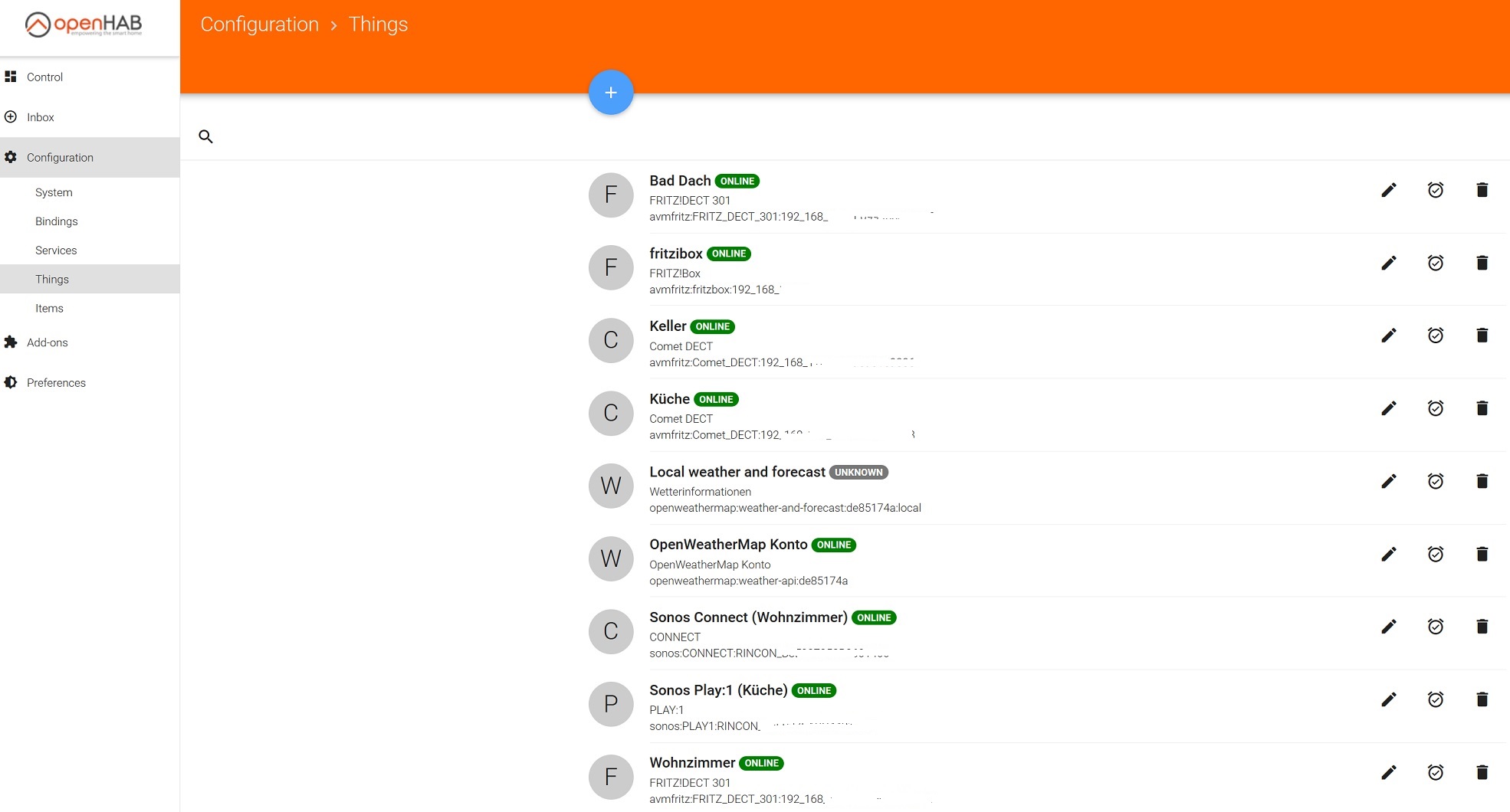Open Items under Configuration
Image resolution: width=1510 pixels, height=812 pixels.
pos(90,308)
